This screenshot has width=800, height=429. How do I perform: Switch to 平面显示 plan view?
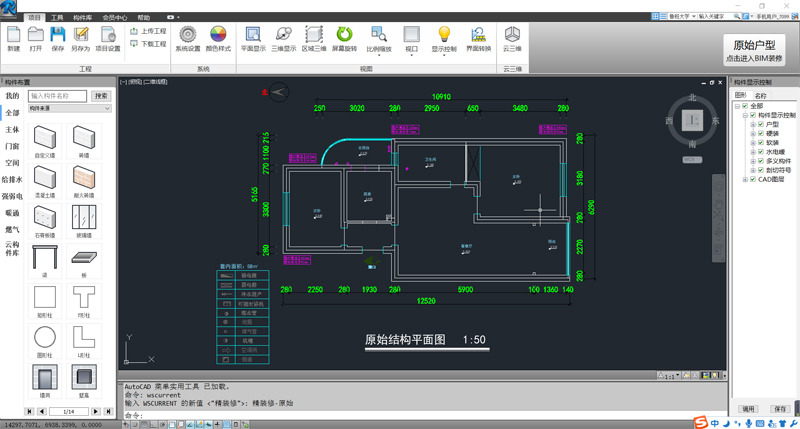[253, 39]
